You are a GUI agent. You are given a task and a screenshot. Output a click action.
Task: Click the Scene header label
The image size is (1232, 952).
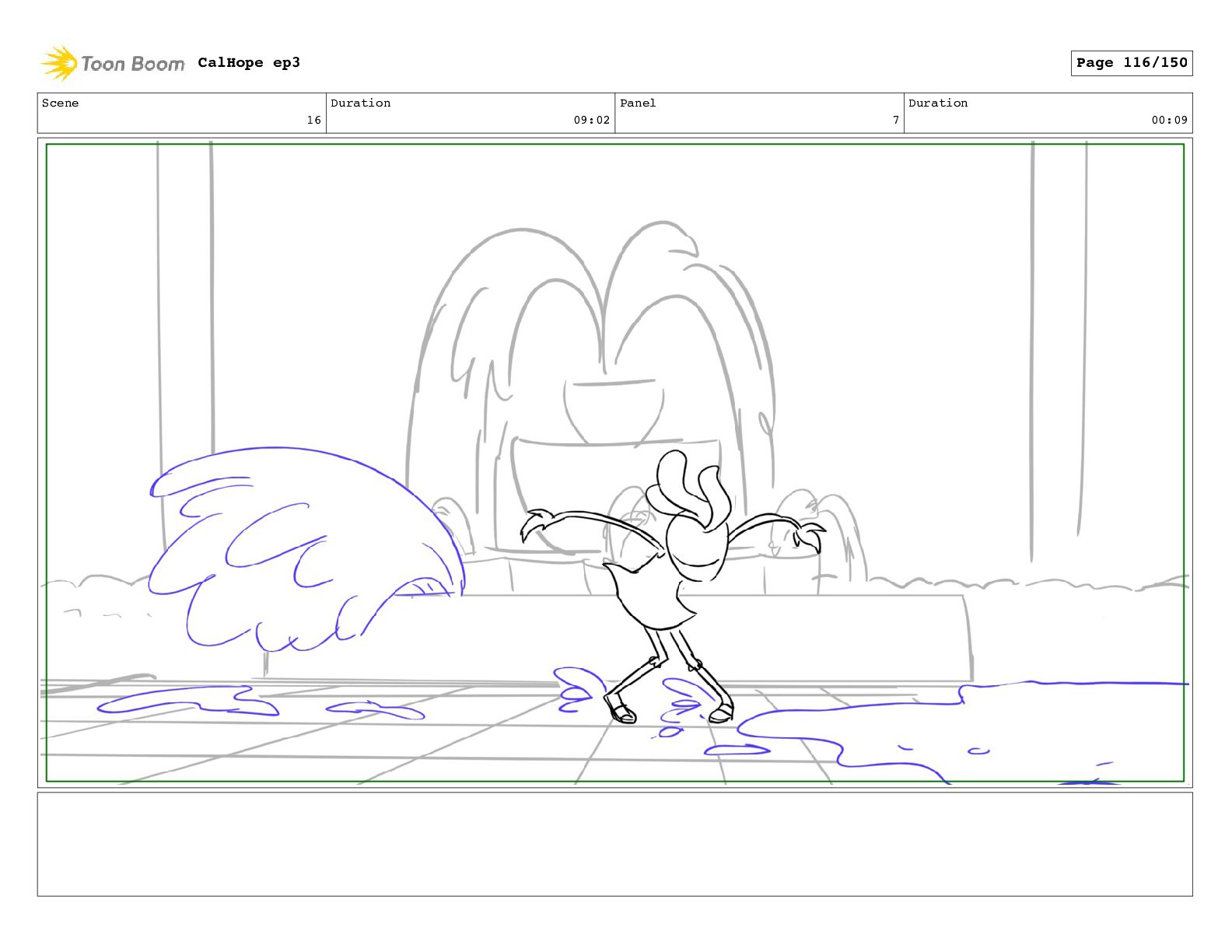61,103
